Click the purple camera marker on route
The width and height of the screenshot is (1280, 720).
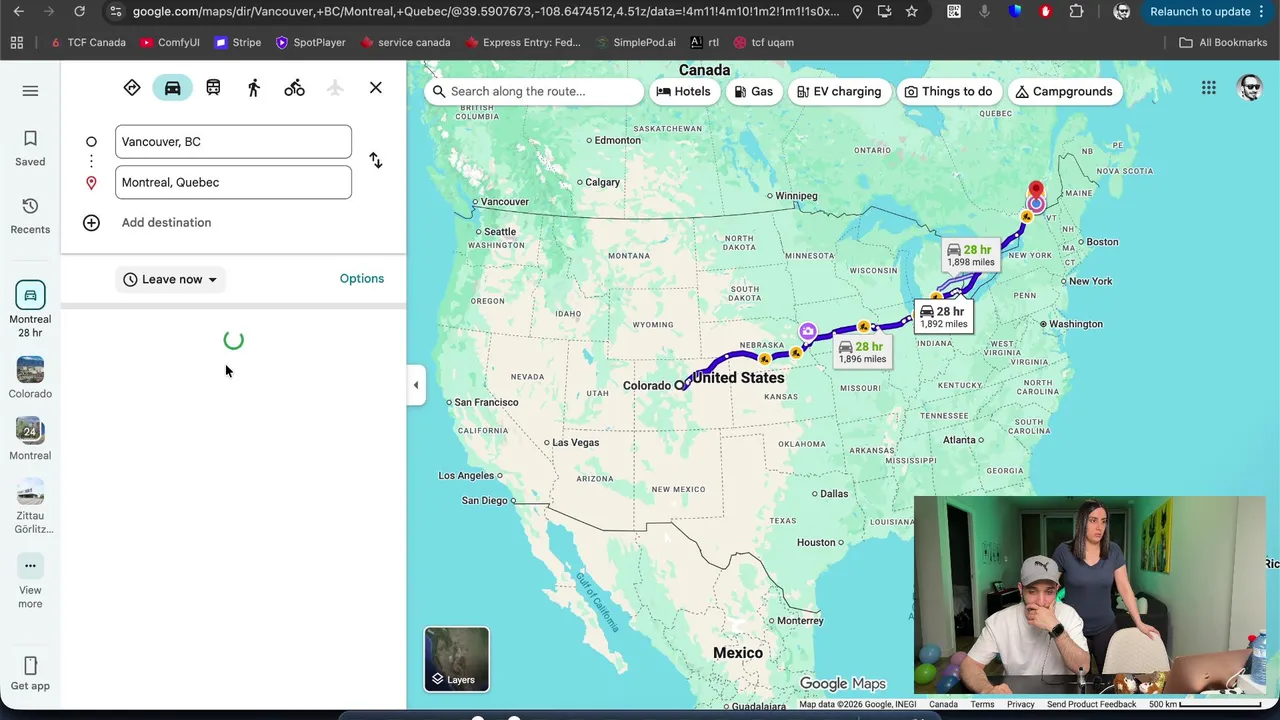point(808,331)
